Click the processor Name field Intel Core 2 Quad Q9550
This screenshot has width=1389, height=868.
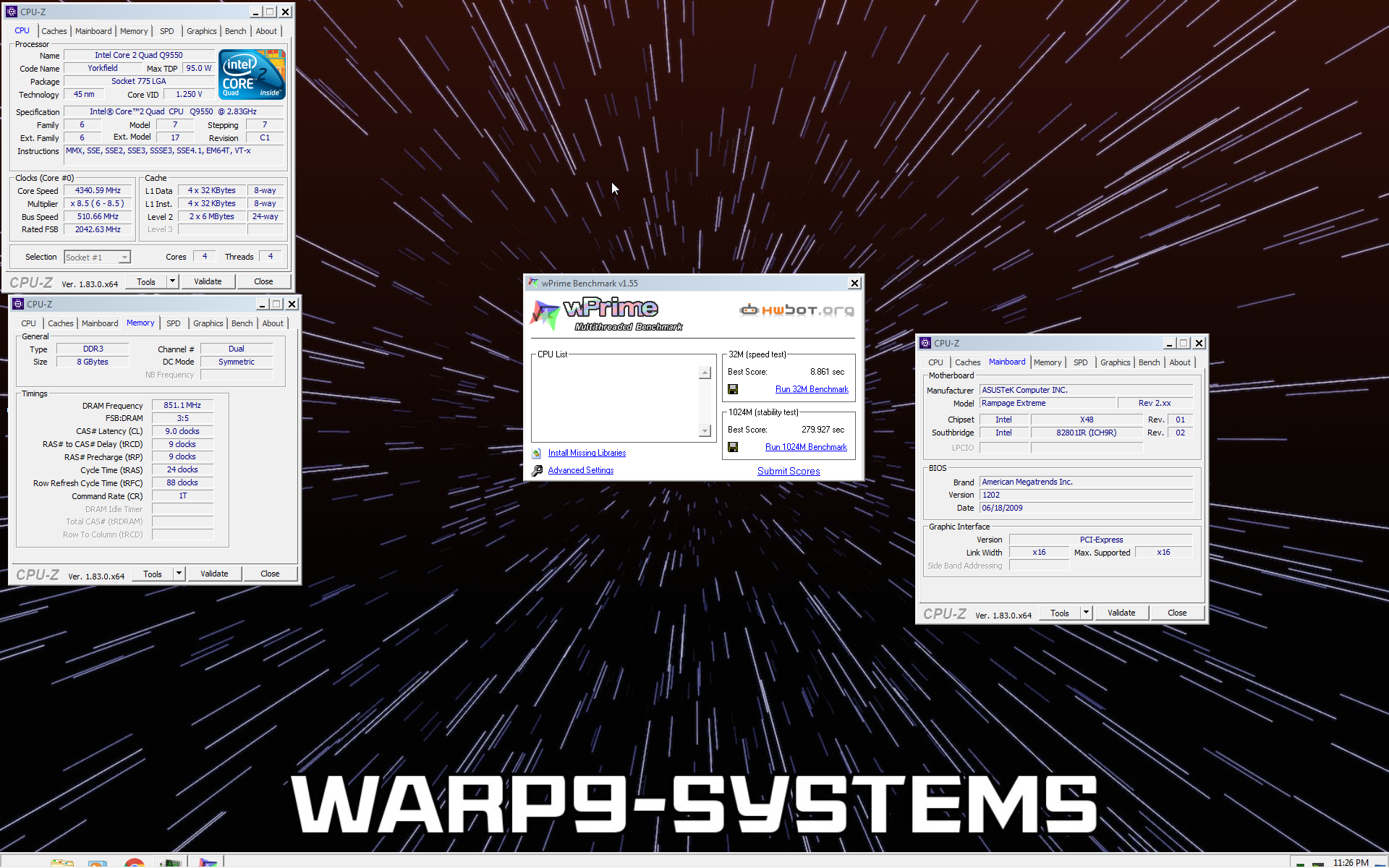[x=139, y=55]
